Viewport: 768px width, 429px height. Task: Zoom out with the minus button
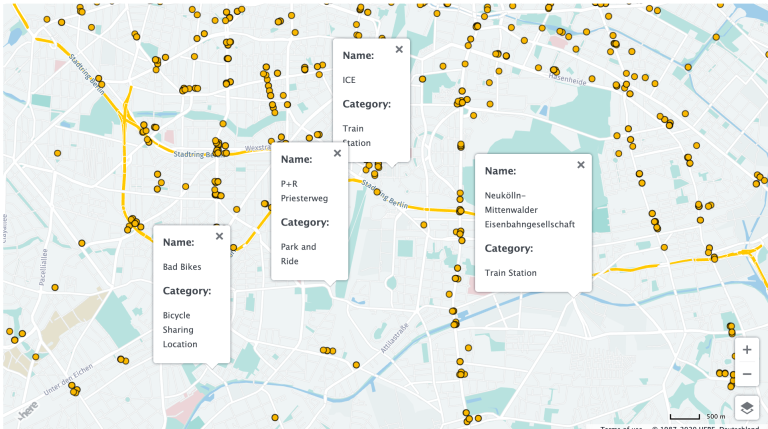click(x=747, y=374)
